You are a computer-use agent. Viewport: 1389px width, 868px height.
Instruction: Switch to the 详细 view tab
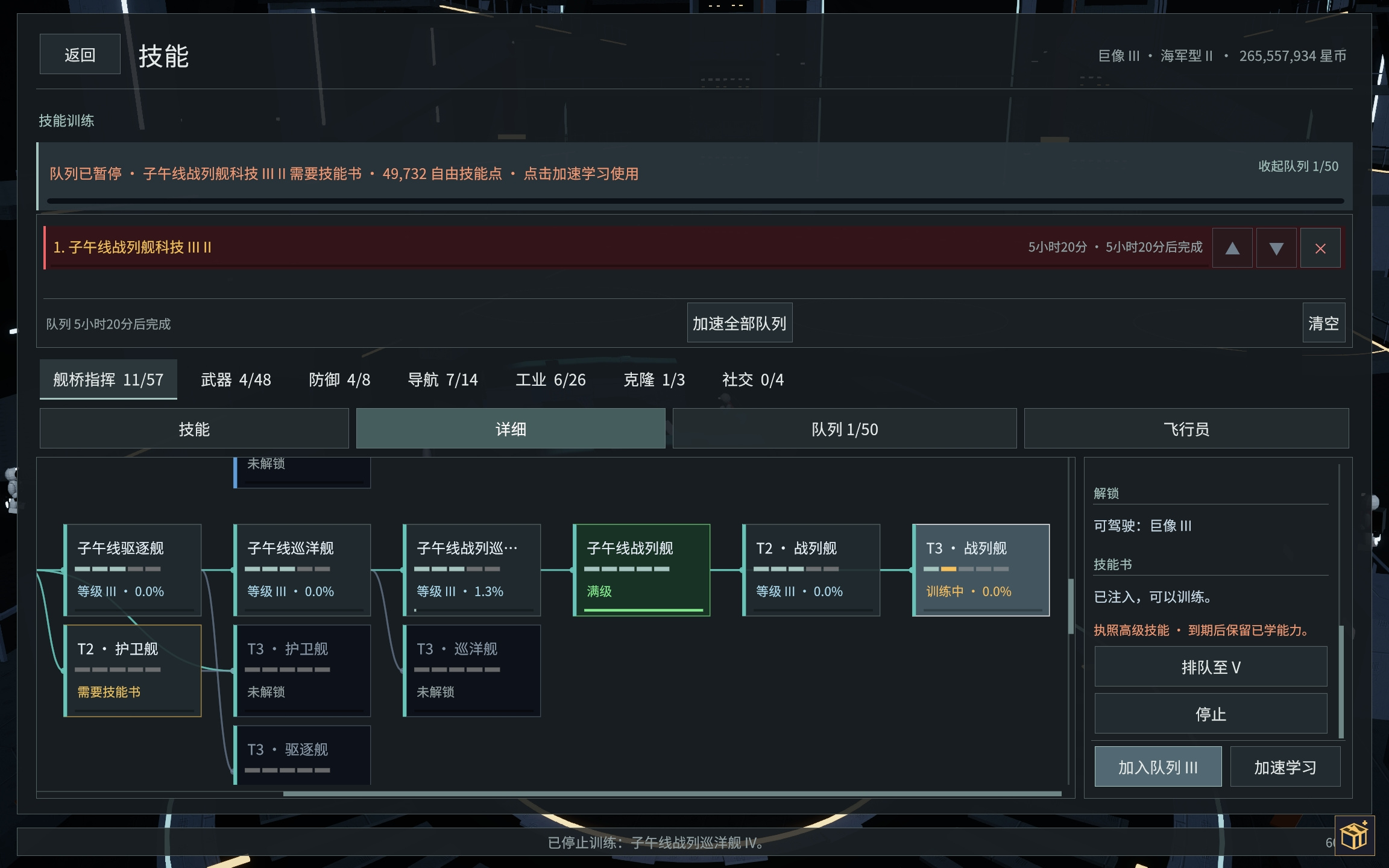pos(511,429)
